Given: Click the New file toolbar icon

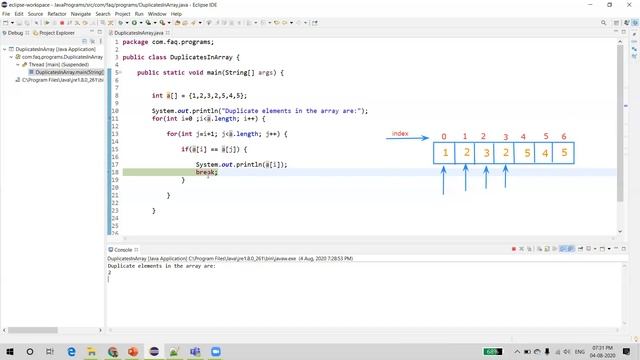Looking at the screenshot, I should coord(6,23).
